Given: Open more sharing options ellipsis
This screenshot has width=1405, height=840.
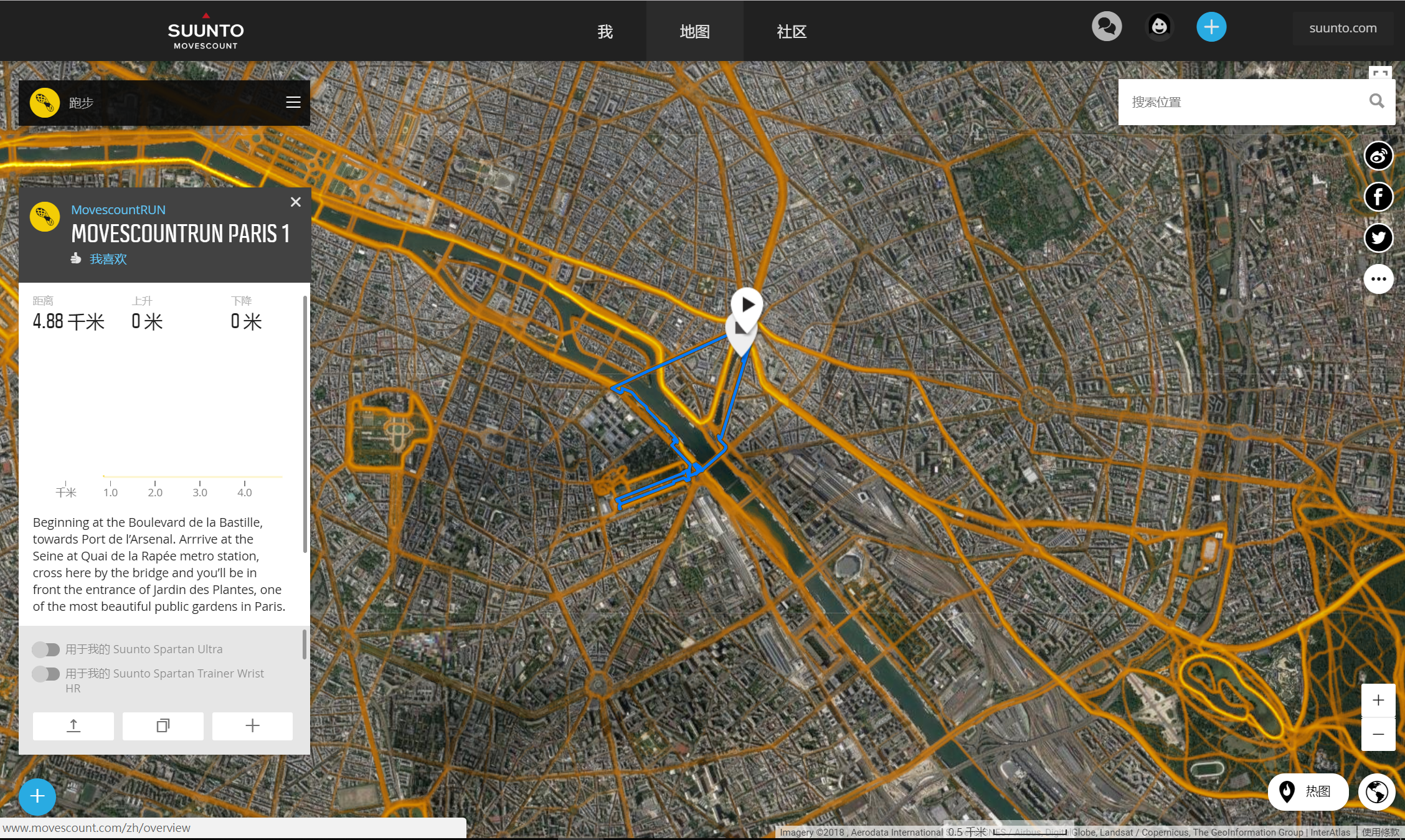Looking at the screenshot, I should (x=1378, y=279).
